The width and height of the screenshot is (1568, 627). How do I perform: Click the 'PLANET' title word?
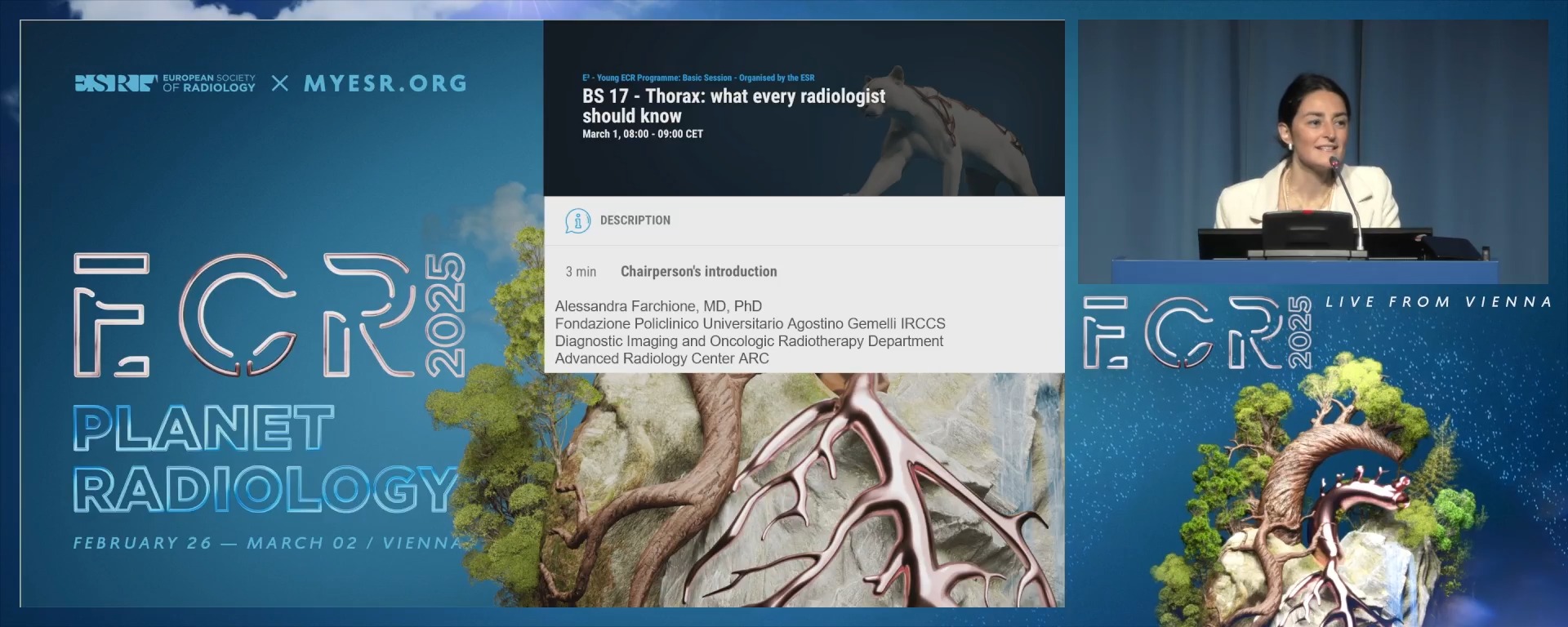pos(204,428)
